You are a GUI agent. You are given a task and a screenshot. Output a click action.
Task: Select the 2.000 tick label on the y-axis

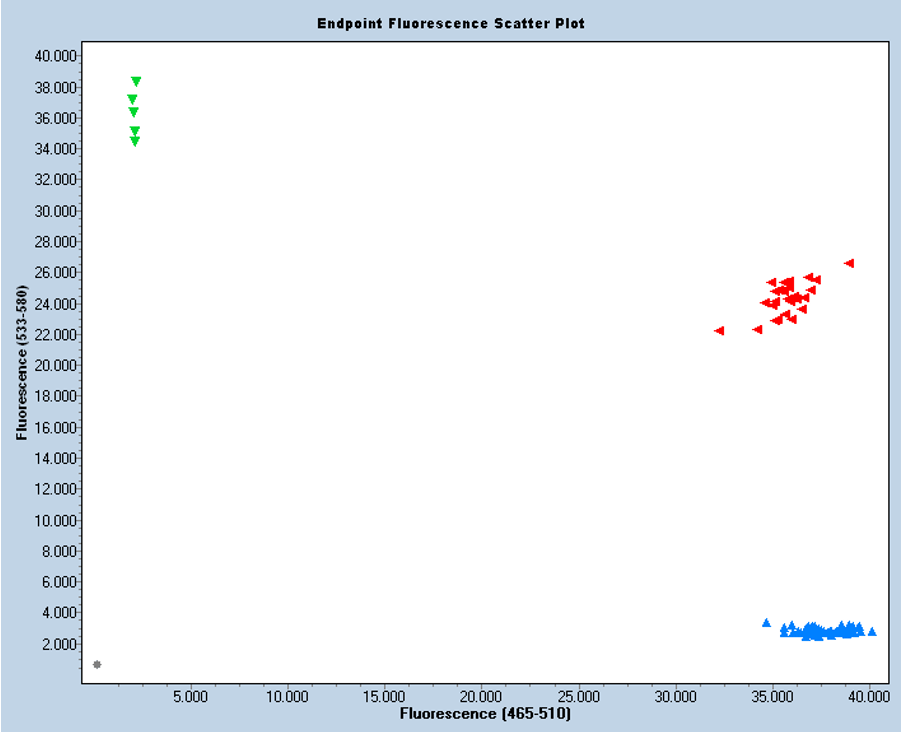tap(58, 643)
